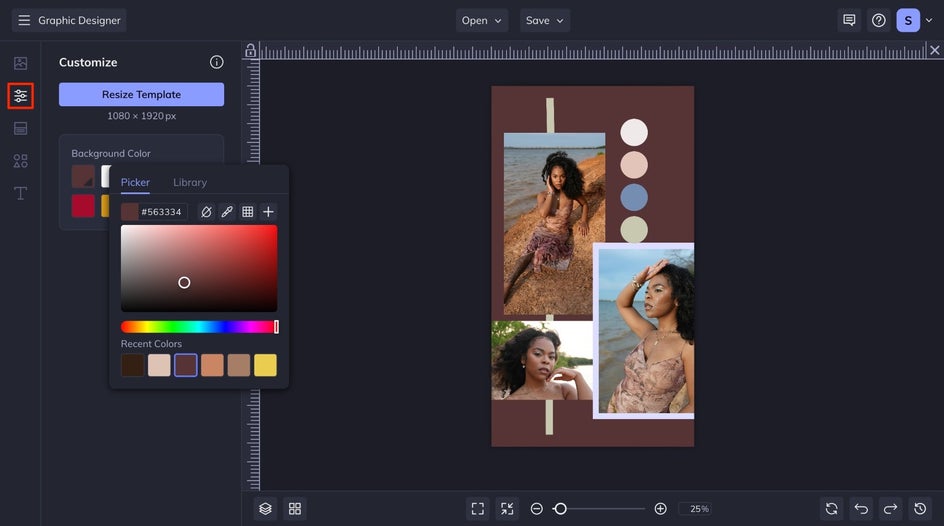Expand the account dropdown chevron
This screenshot has height=526, width=944.
click(x=929, y=20)
